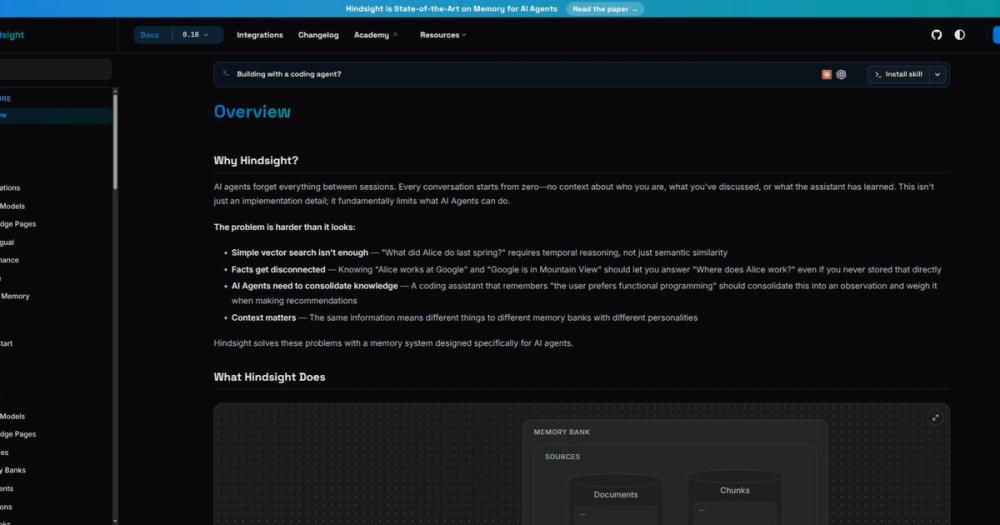1000x525 pixels.
Task: Click the MEMORY BANK label in diagram
Action: [562, 432]
